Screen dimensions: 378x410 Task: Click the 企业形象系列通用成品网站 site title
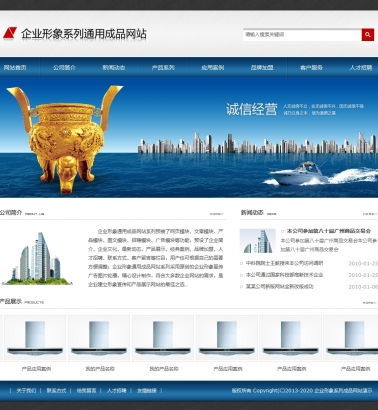[x=84, y=34]
